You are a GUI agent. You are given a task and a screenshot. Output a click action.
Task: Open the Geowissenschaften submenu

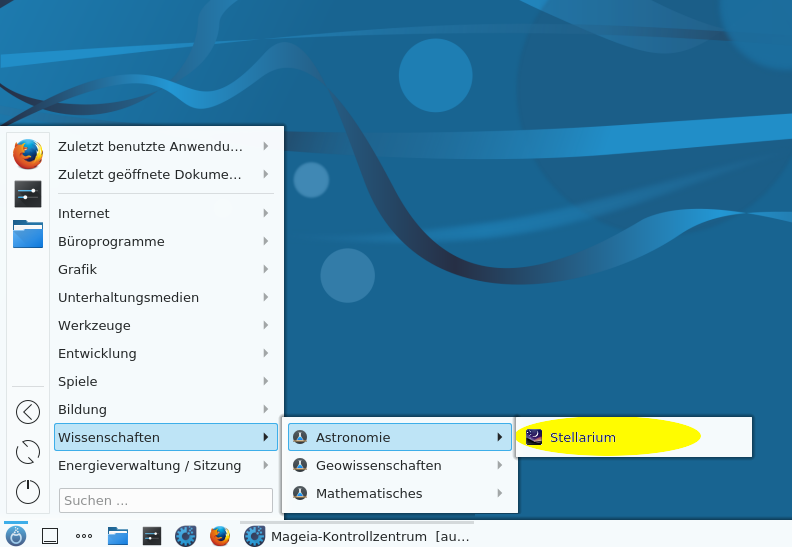tap(400, 465)
